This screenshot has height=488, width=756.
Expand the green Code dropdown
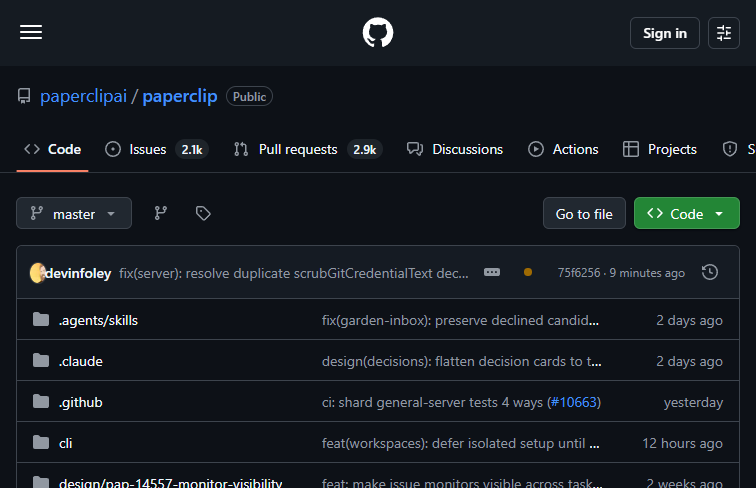[x=687, y=213]
